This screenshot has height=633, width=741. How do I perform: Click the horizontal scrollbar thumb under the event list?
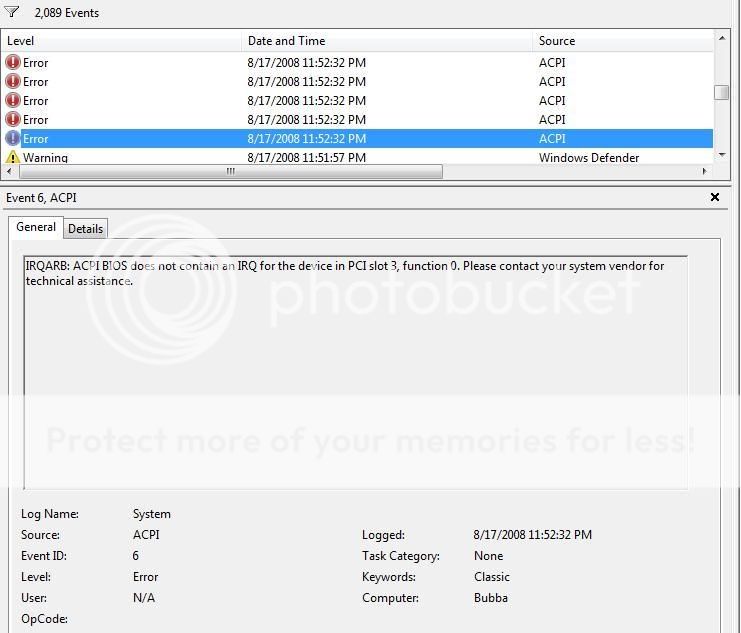coord(230,172)
